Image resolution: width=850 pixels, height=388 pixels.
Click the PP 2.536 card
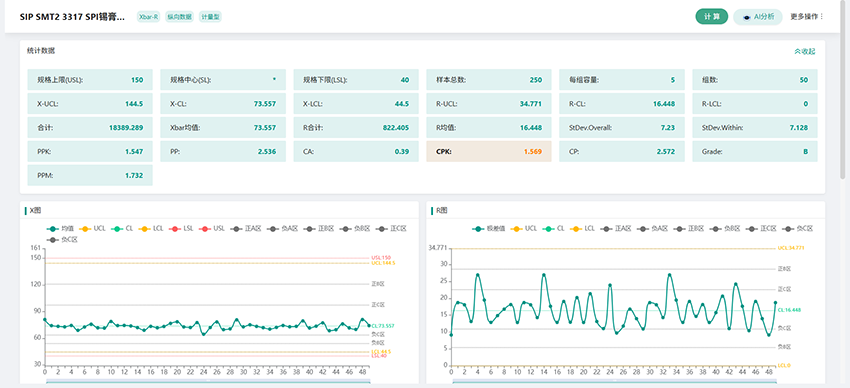[x=223, y=152]
